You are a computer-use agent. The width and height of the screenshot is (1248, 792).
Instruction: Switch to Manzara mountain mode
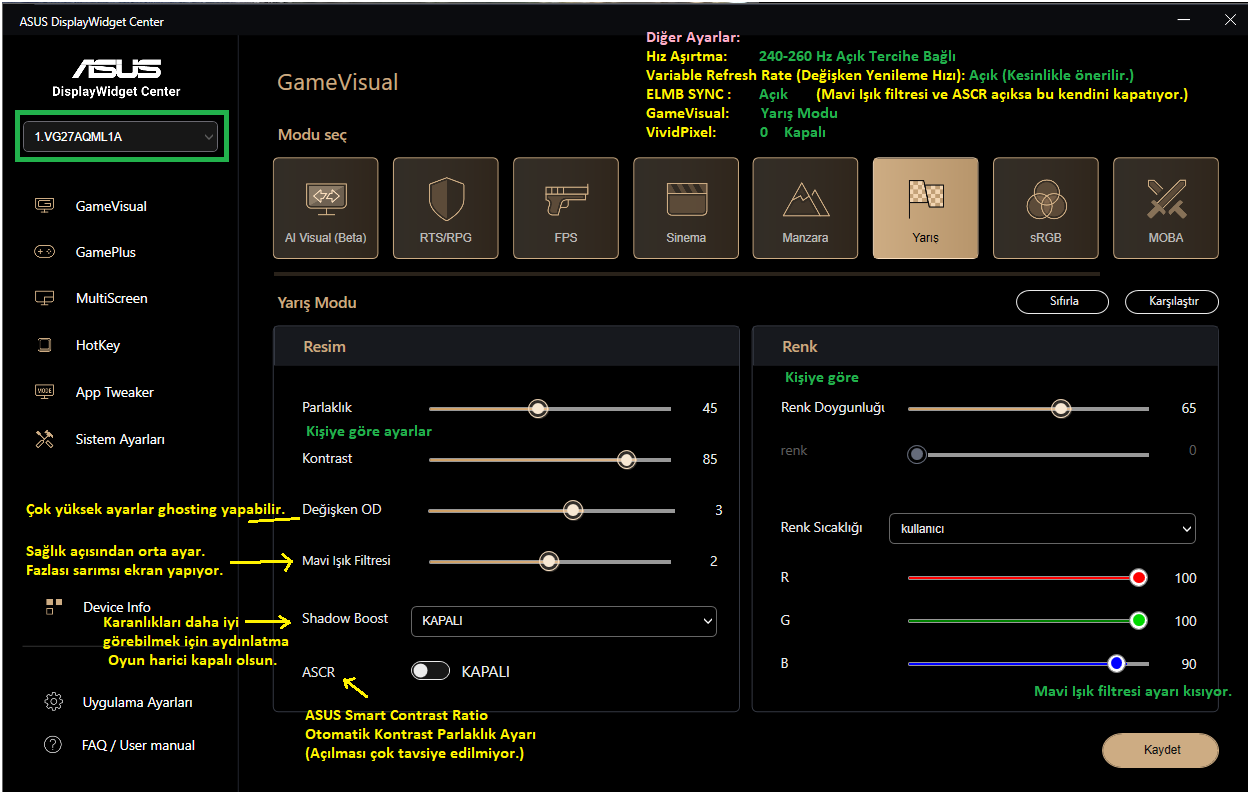805,208
